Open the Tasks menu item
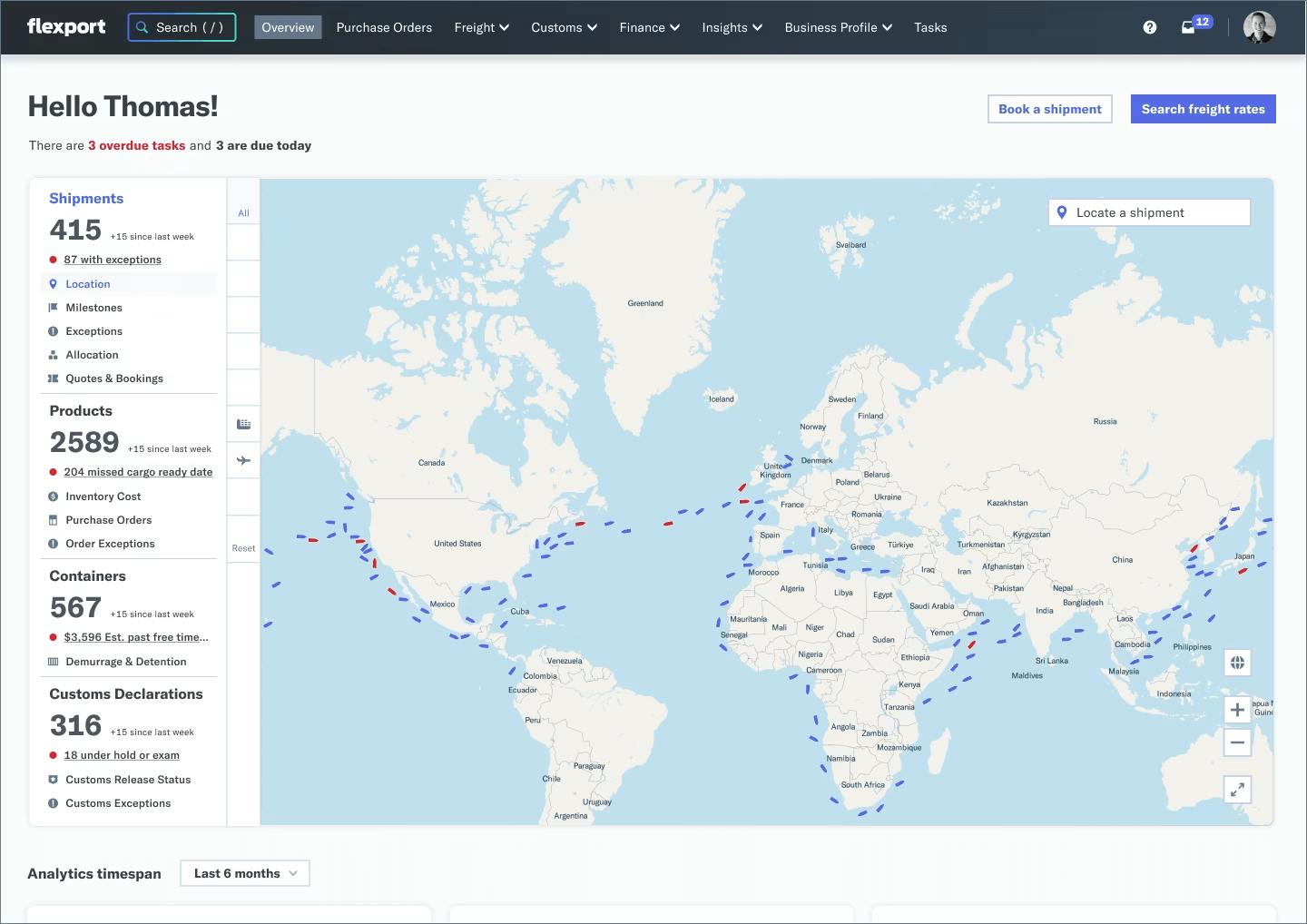This screenshot has height=924, width=1307. [930, 27]
